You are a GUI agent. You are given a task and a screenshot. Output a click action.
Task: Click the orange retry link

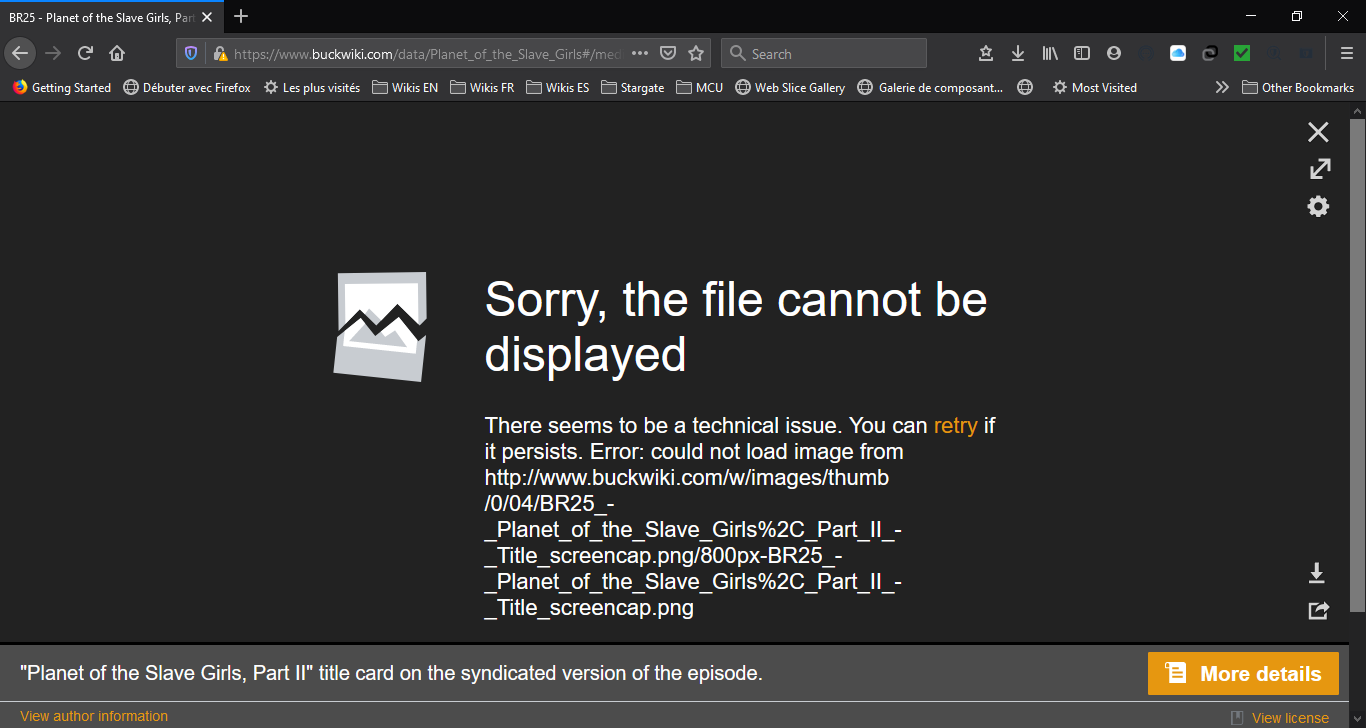(955, 425)
